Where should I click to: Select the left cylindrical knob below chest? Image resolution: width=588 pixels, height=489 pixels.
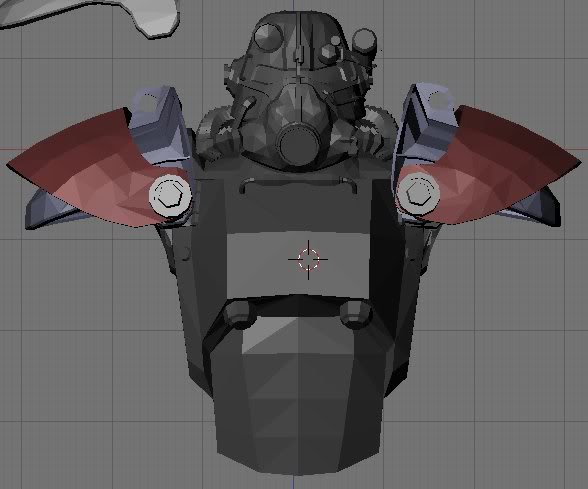pyautogui.click(x=240, y=314)
